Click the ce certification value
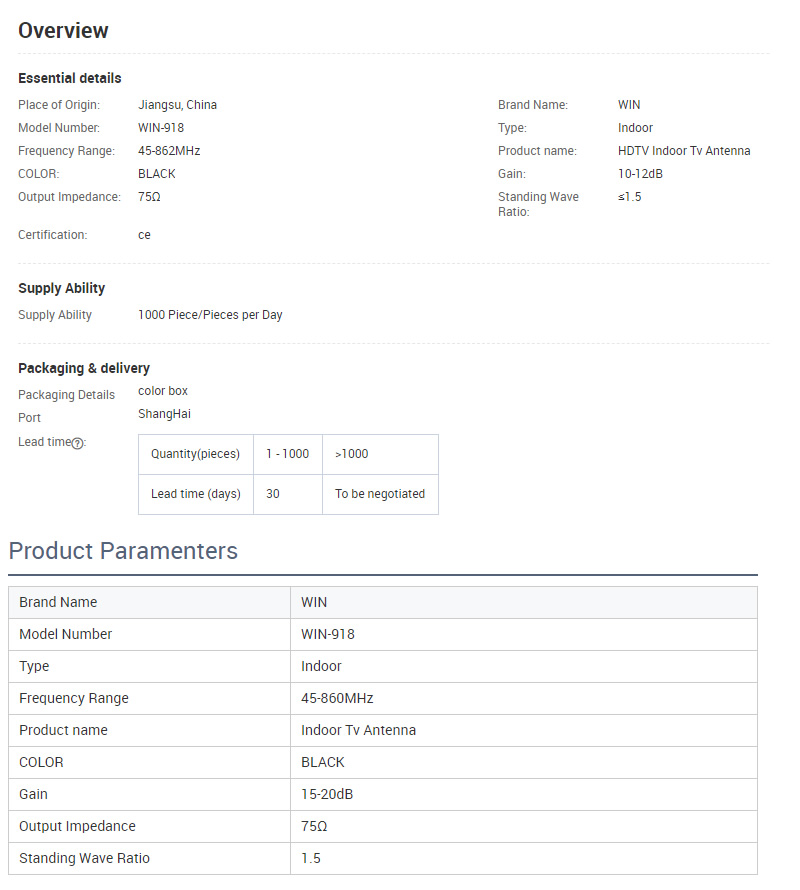Screen dimensions: 800x890 click(145, 235)
